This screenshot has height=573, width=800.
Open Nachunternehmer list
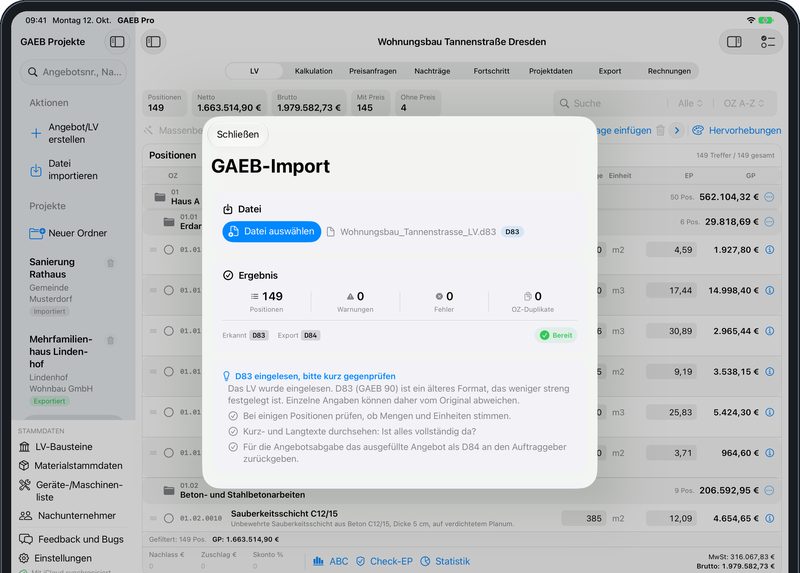(67, 516)
